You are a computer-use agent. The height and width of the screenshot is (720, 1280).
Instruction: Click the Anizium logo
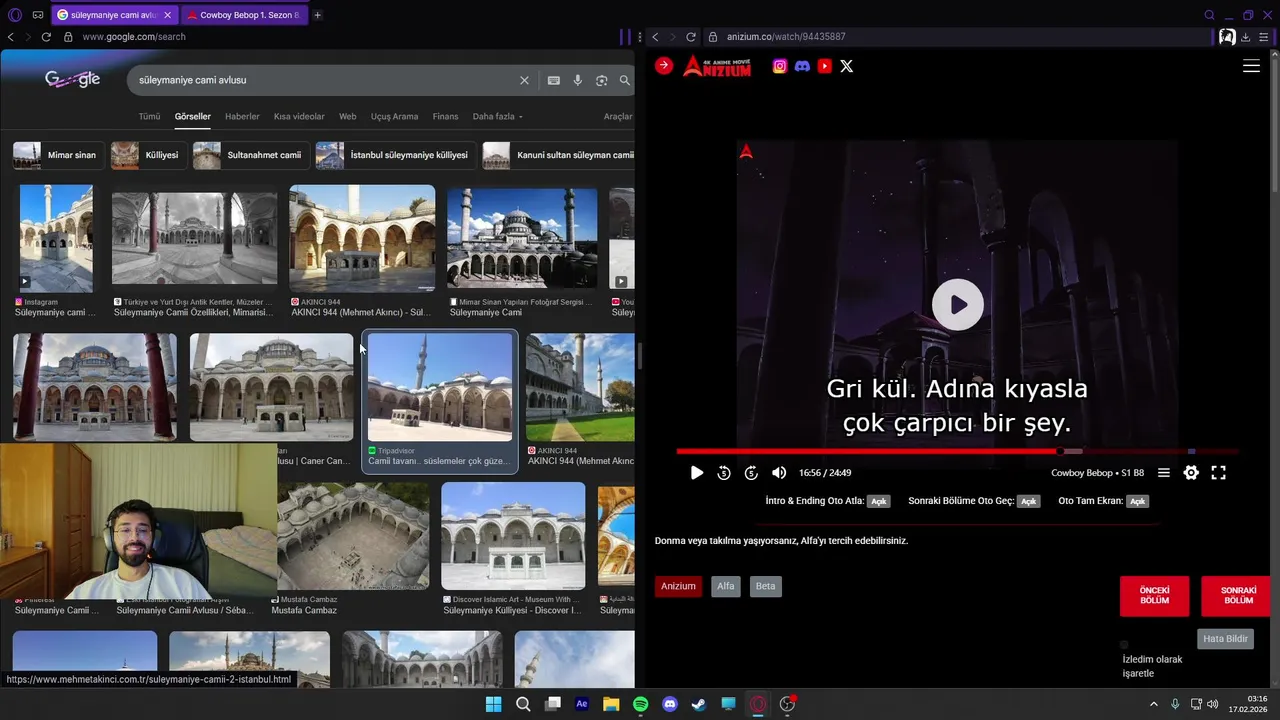click(x=716, y=66)
